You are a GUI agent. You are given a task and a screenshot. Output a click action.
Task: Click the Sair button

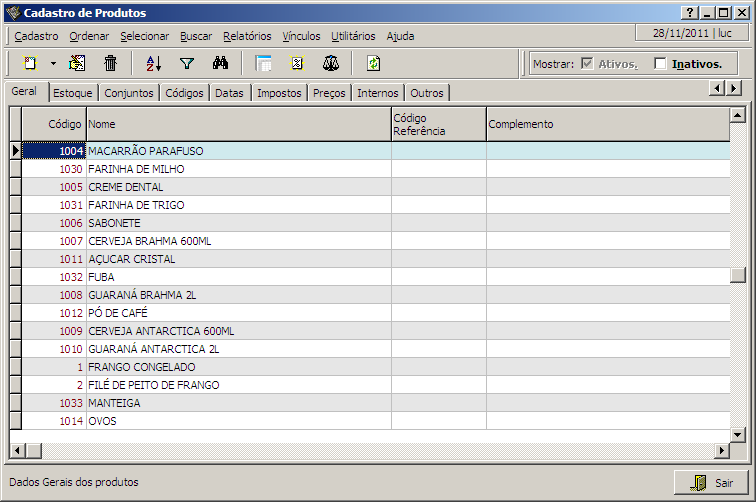coord(711,482)
